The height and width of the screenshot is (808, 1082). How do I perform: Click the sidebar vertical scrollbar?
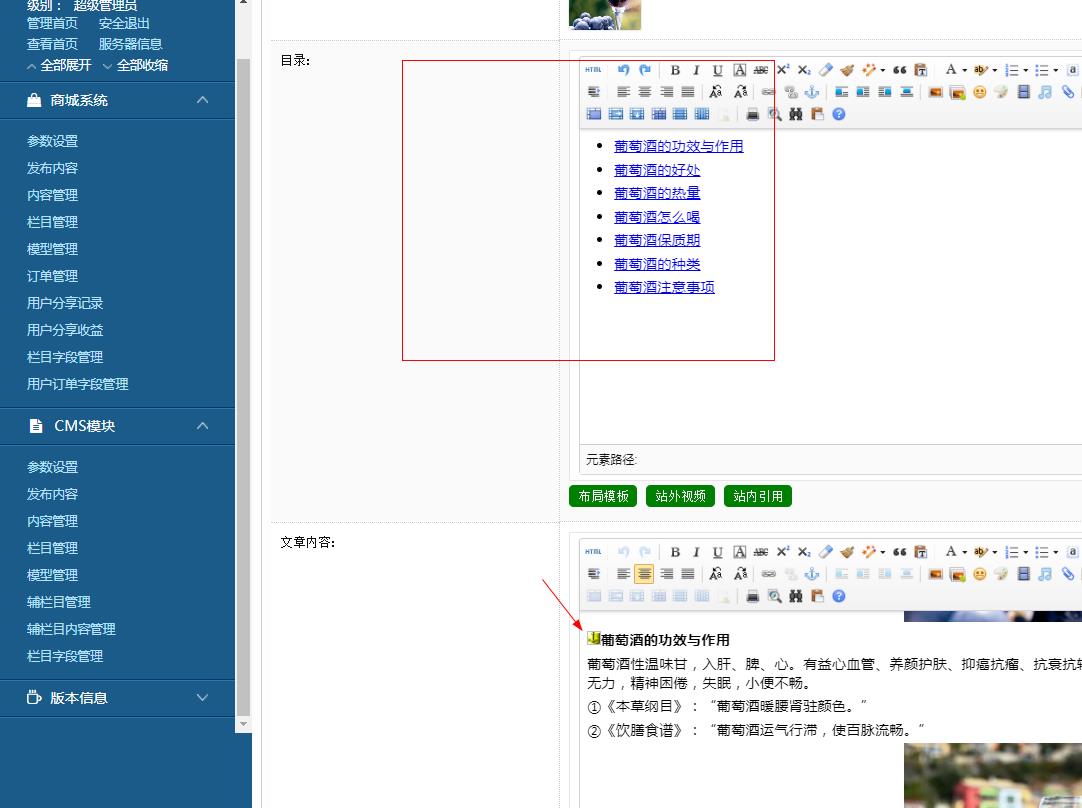click(x=243, y=380)
